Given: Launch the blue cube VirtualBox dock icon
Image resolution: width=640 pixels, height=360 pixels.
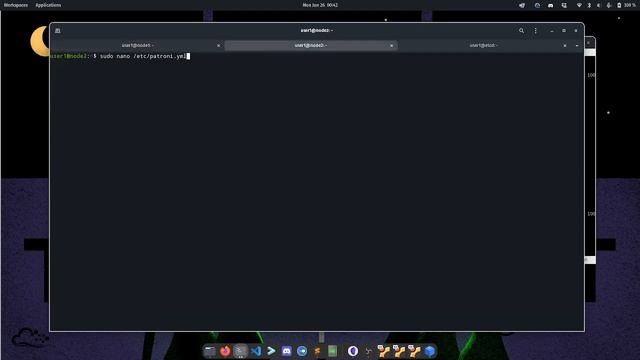Looking at the screenshot, I should 429,351.
